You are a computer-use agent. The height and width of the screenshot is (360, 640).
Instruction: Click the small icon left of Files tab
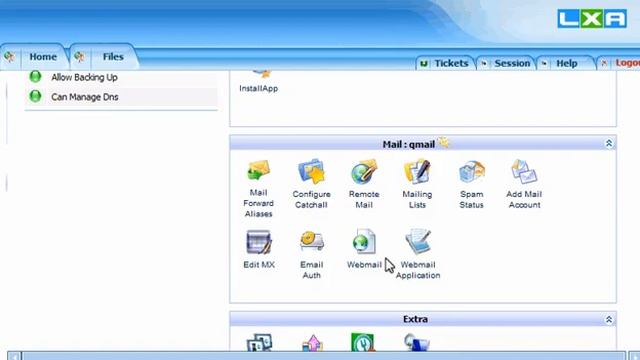click(x=79, y=56)
